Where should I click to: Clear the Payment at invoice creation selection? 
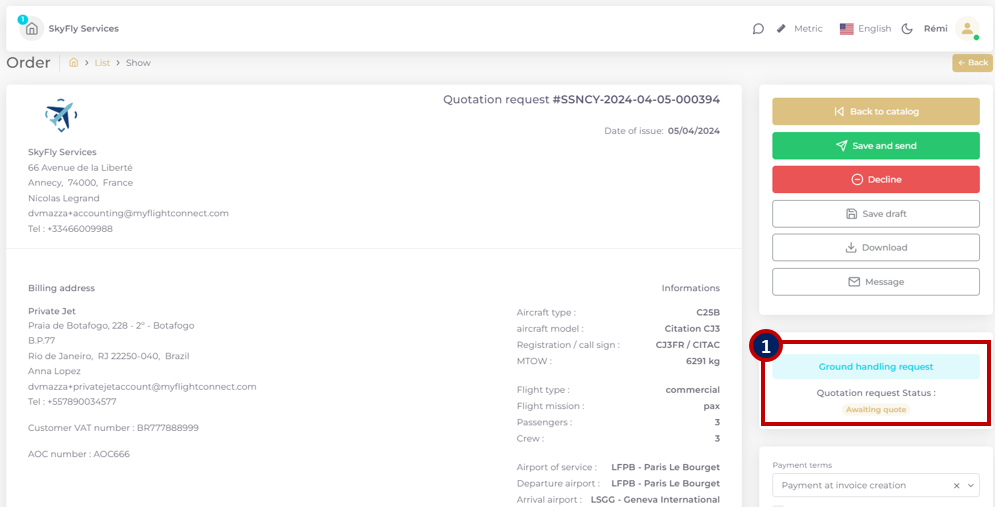(x=956, y=486)
